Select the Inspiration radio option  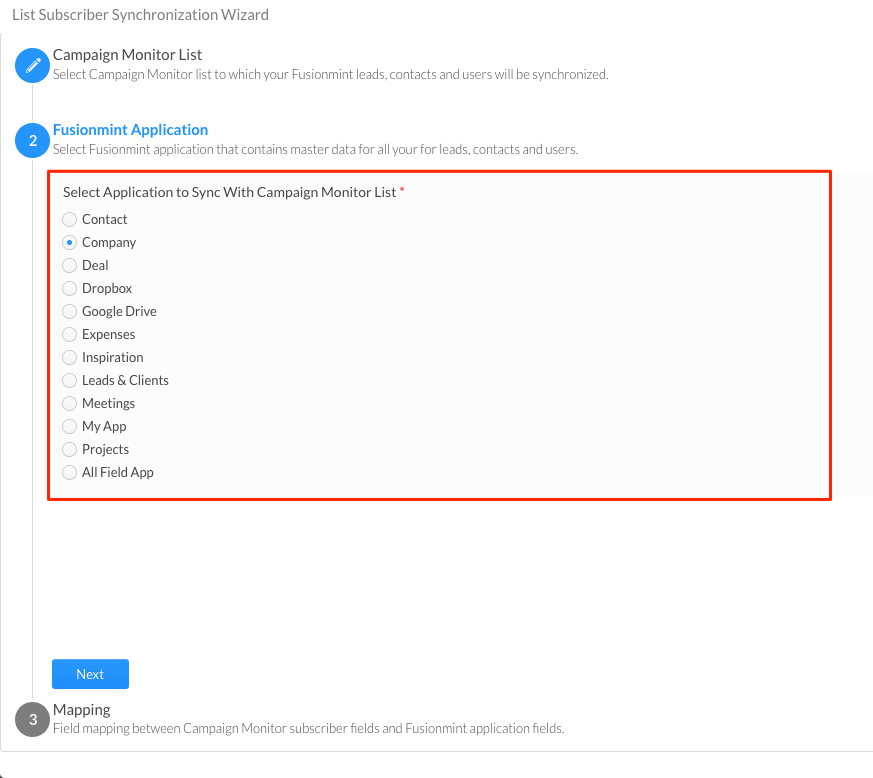click(69, 358)
